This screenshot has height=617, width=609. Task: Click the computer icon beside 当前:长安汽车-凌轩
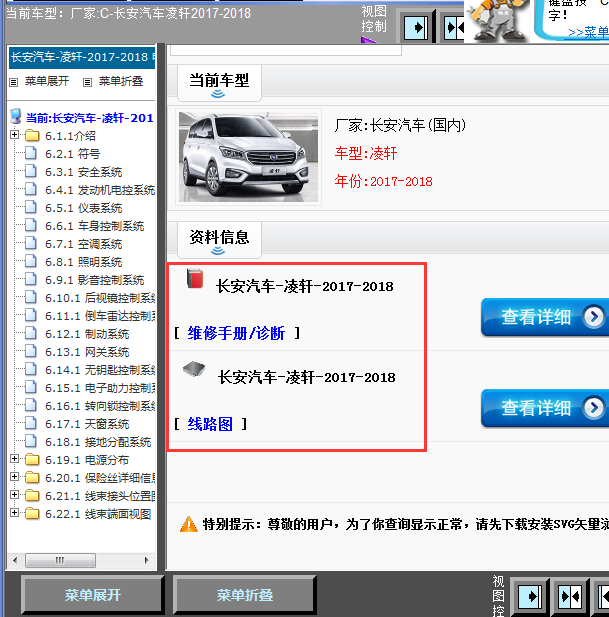coord(16,116)
